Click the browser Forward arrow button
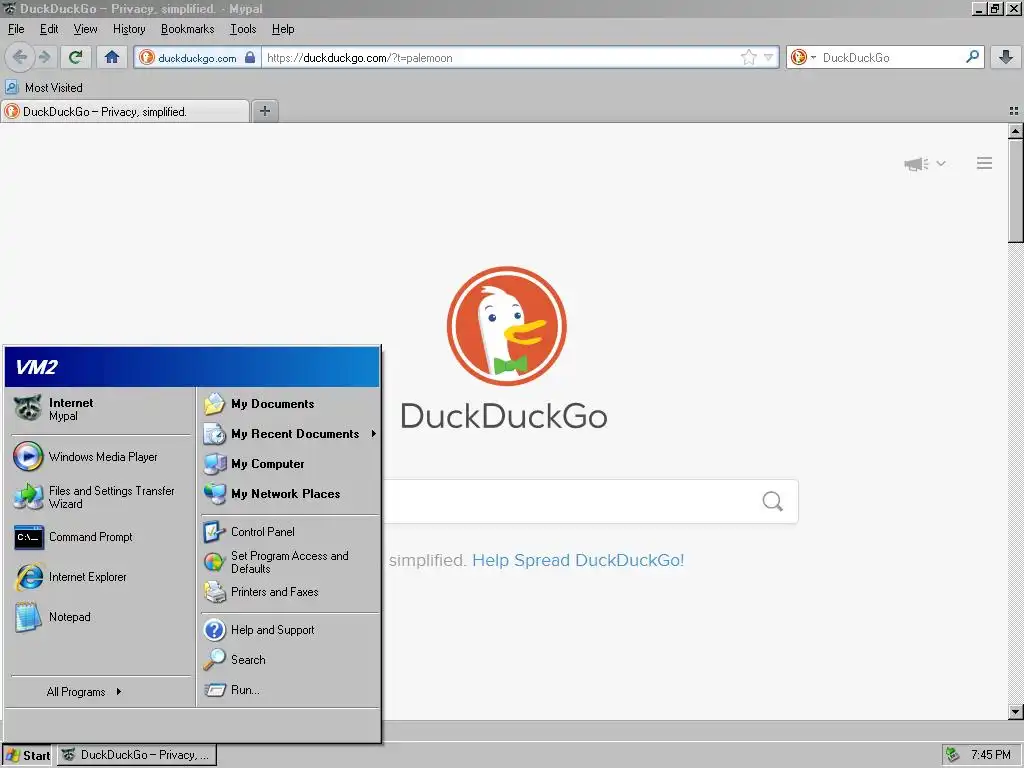 pos(44,57)
